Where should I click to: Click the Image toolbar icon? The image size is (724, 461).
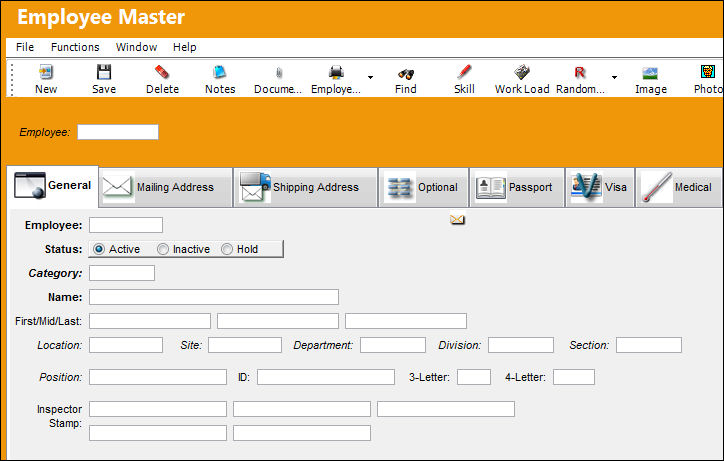tap(650, 73)
